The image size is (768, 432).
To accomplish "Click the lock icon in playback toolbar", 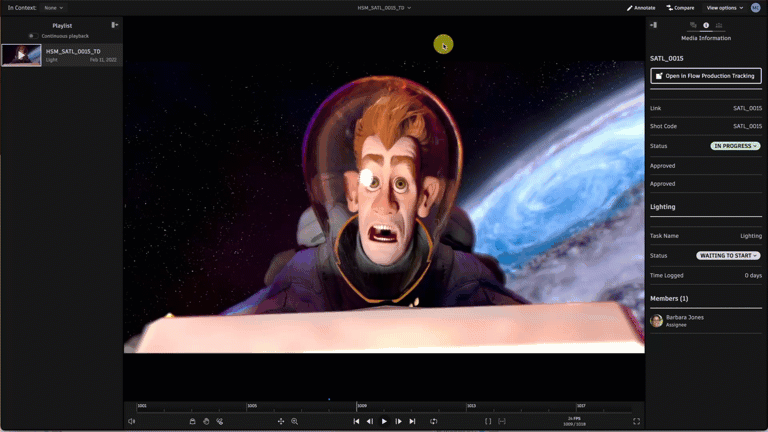I will click(192, 421).
